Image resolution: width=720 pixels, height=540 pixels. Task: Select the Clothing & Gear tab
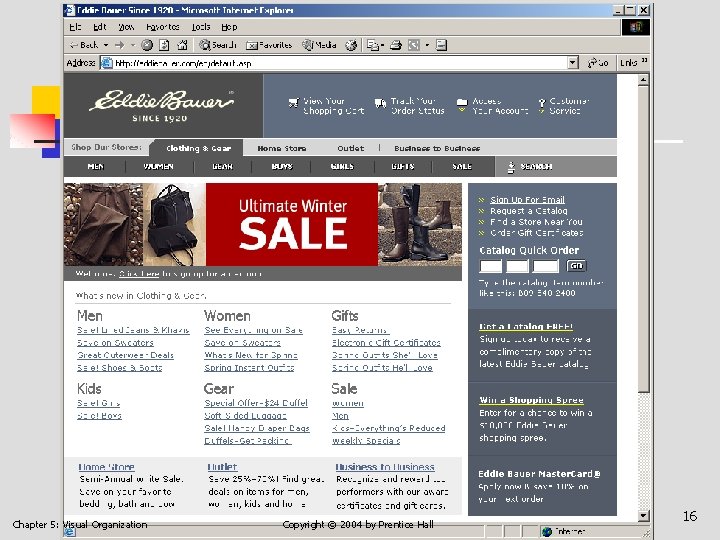click(198, 148)
